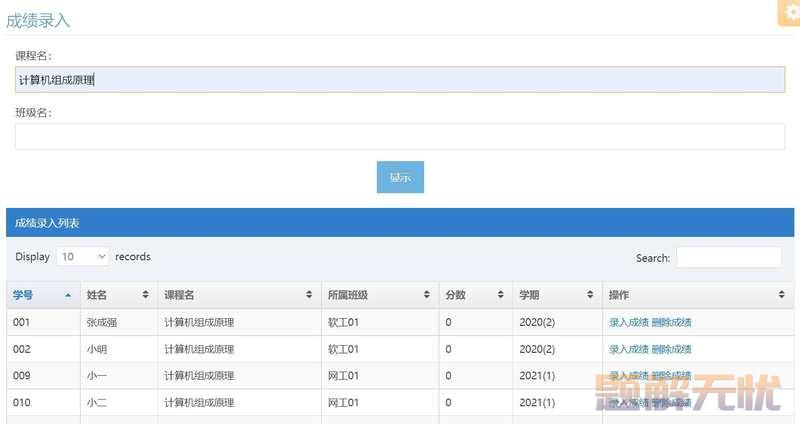Click the score 0 in row 009
Viewport: 800px width, 424px height.
point(448,376)
